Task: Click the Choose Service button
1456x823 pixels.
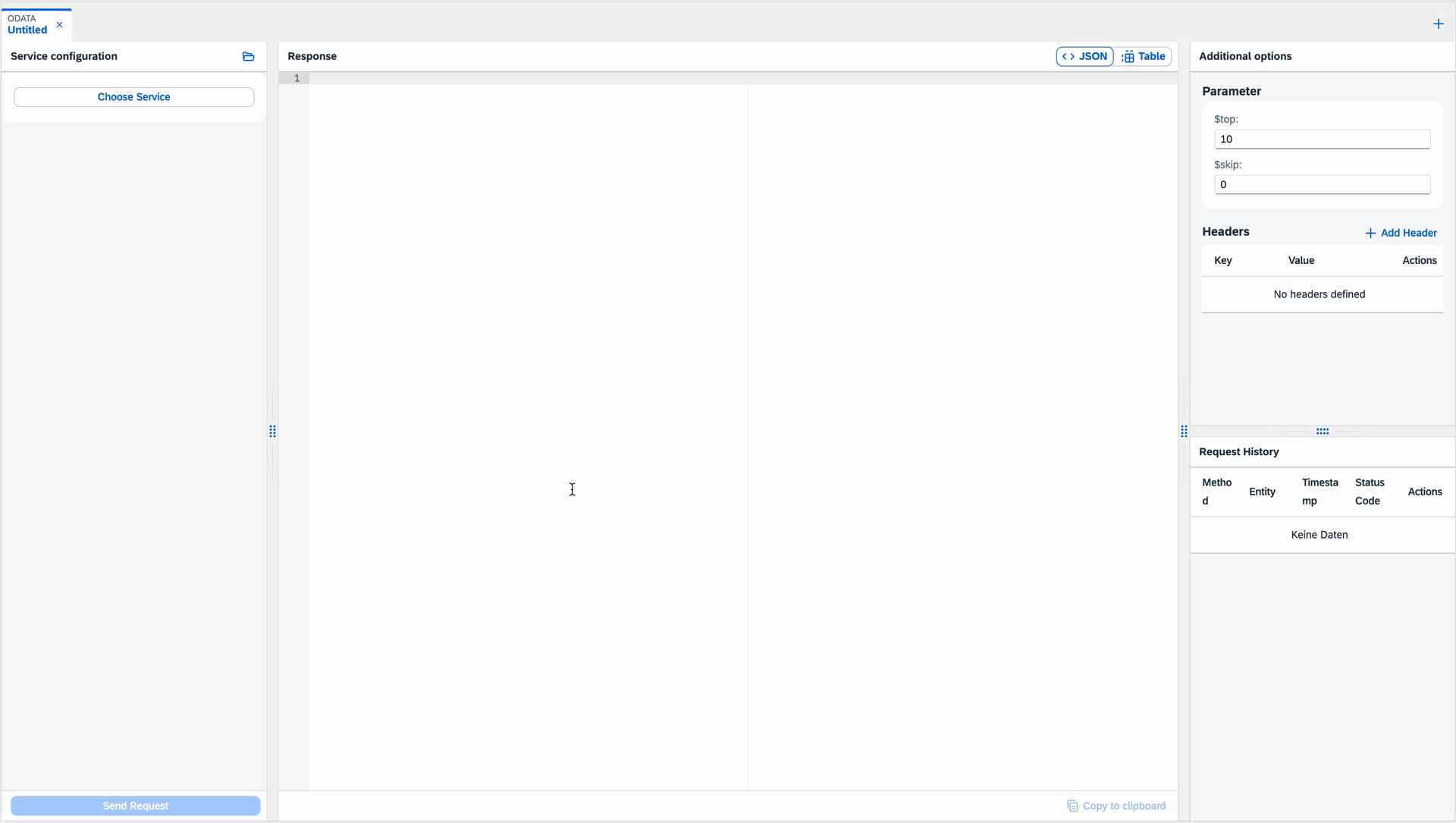Action: point(133,97)
